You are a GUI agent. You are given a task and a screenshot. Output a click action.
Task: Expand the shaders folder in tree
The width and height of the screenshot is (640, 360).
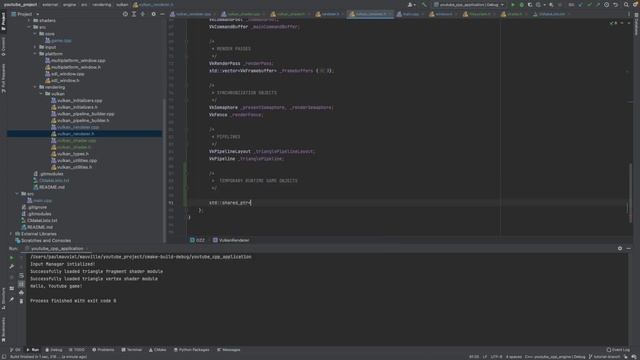(x=29, y=20)
